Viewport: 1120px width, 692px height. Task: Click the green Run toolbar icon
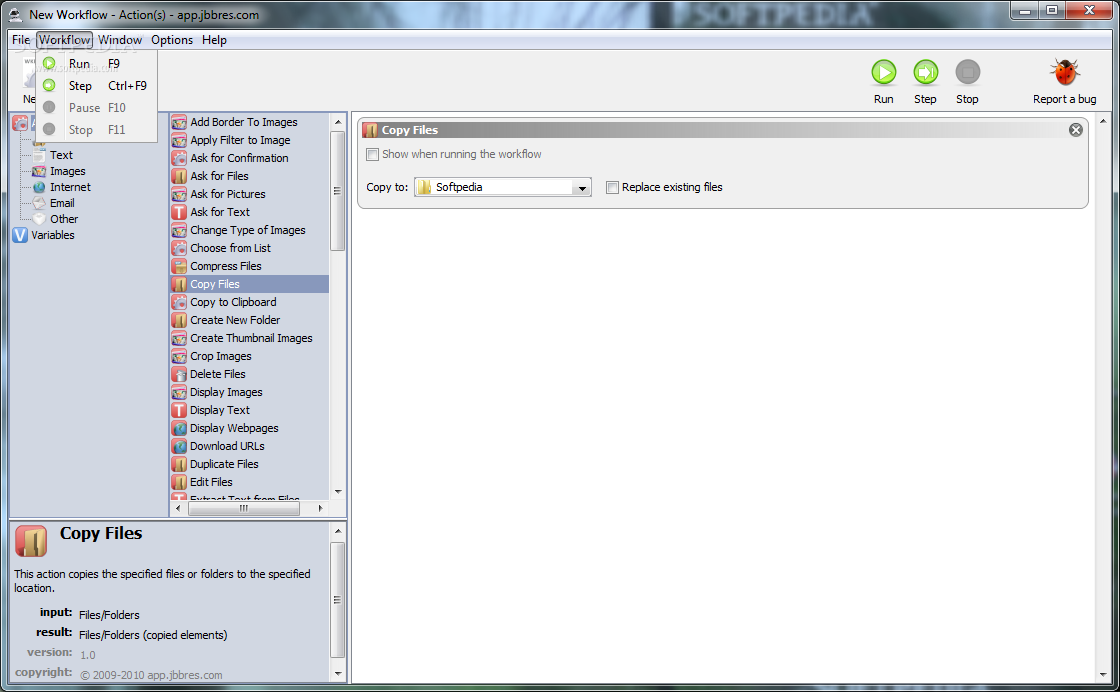884,72
